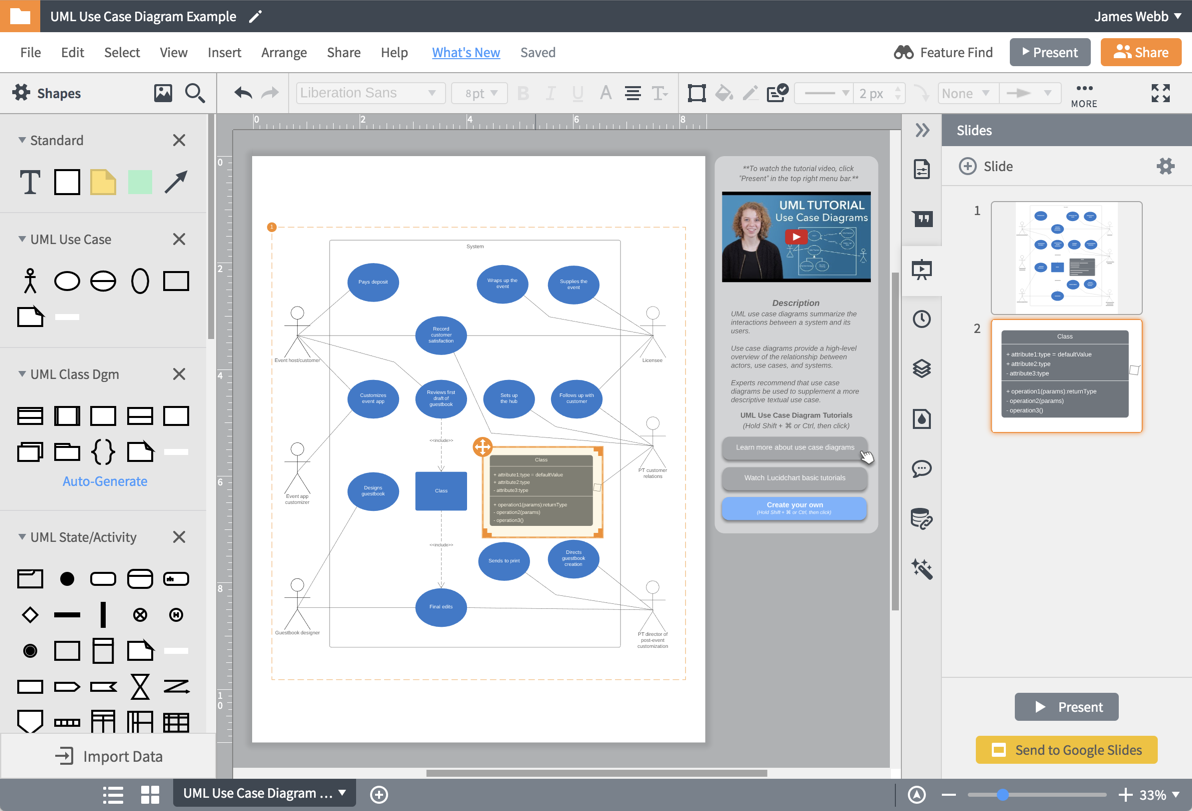Click the zoom slider handle
This screenshot has width=1192, height=811.
point(1002,794)
